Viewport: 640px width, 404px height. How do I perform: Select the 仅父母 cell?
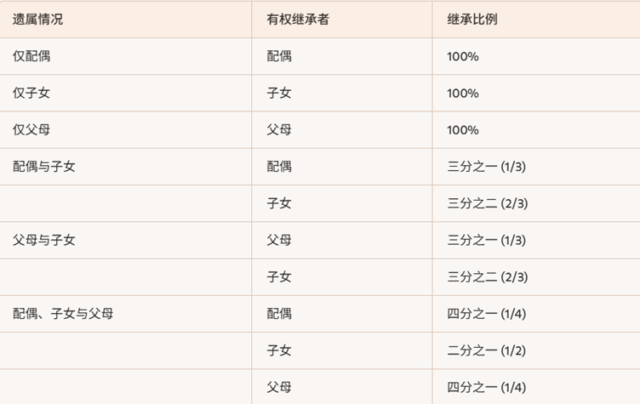coord(31,130)
